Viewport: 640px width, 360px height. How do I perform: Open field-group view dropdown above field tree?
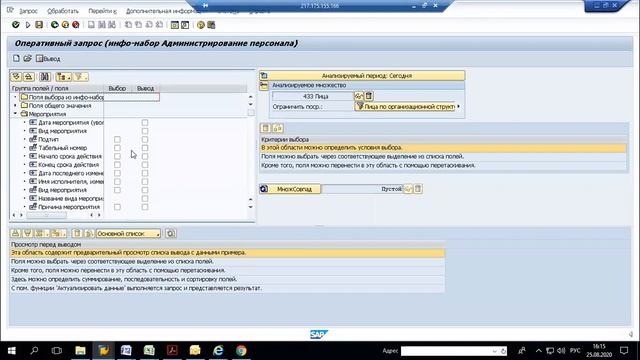pos(63,77)
